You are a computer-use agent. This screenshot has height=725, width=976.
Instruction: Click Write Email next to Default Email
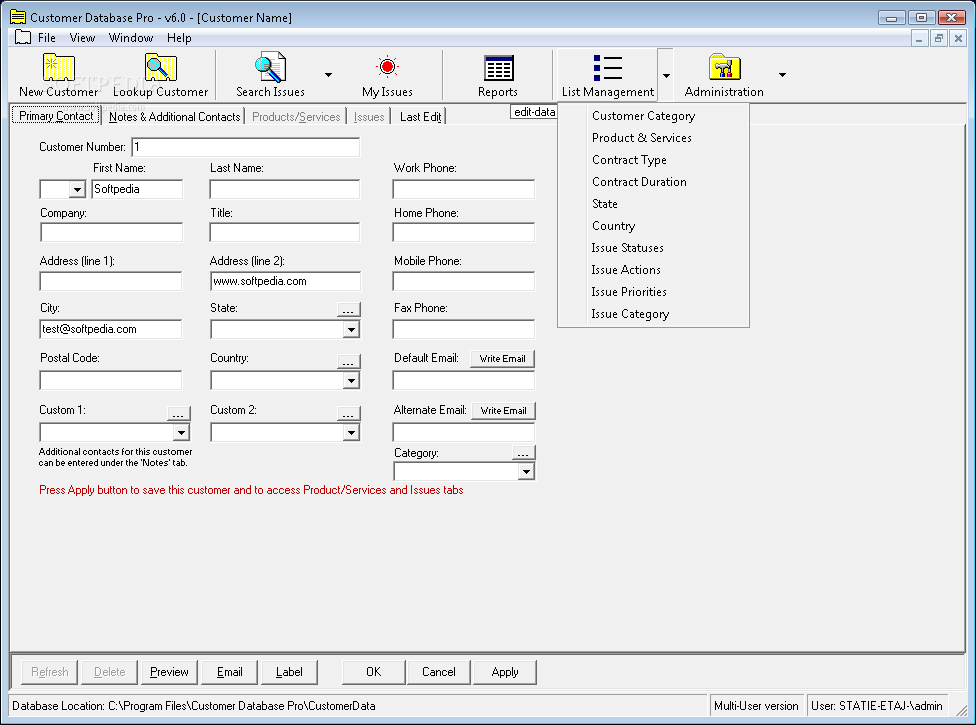click(502, 358)
